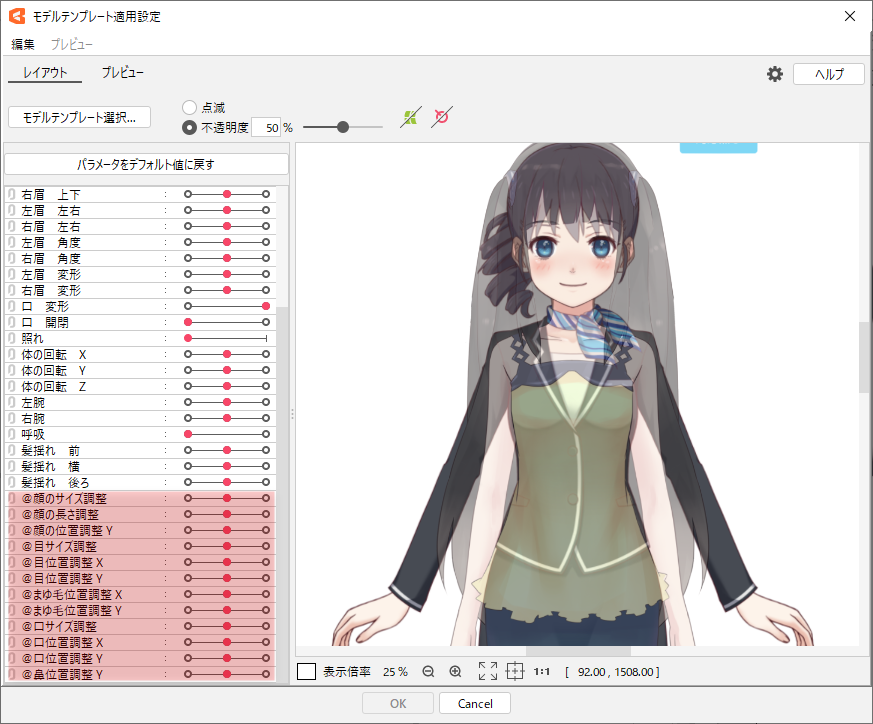Viewport: 873px width, 724px height.
Task: Click the 呼吸 parameter slider
Action: coord(227,434)
